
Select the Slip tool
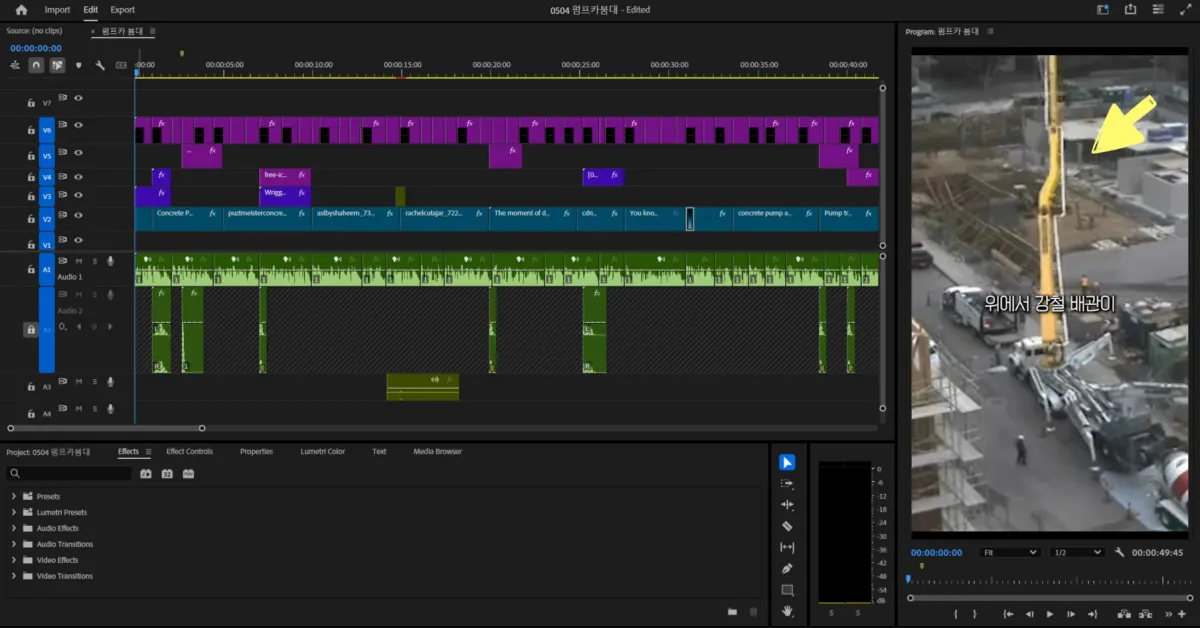point(787,547)
